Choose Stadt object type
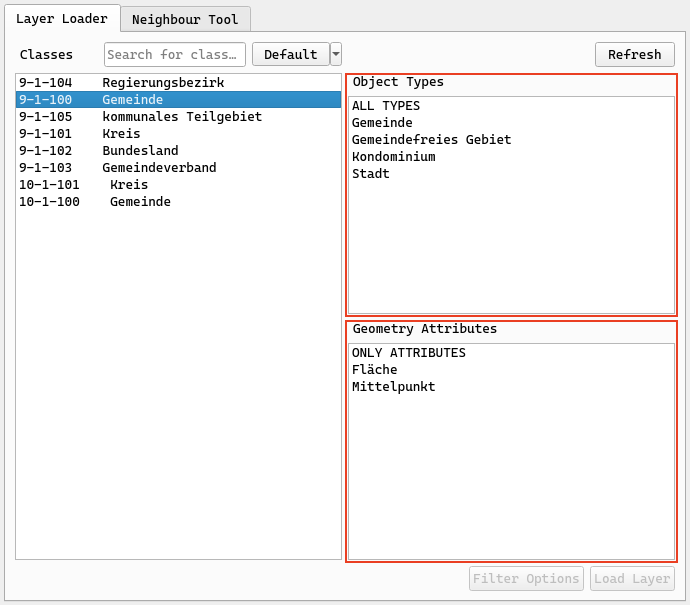This screenshot has width=690, height=605. pyautogui.click(x=511, y=174)
